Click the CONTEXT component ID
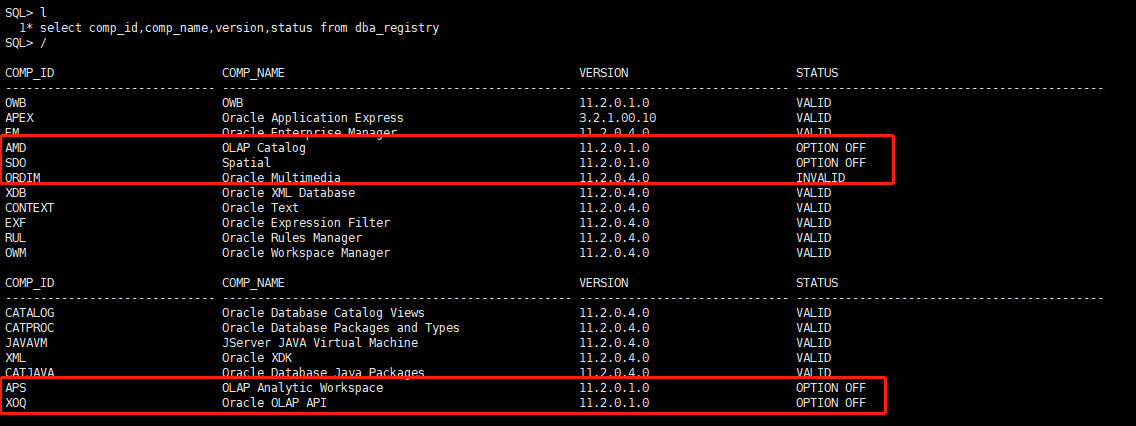Screen dimensions: 1136x426 click(x=29, y=208)
